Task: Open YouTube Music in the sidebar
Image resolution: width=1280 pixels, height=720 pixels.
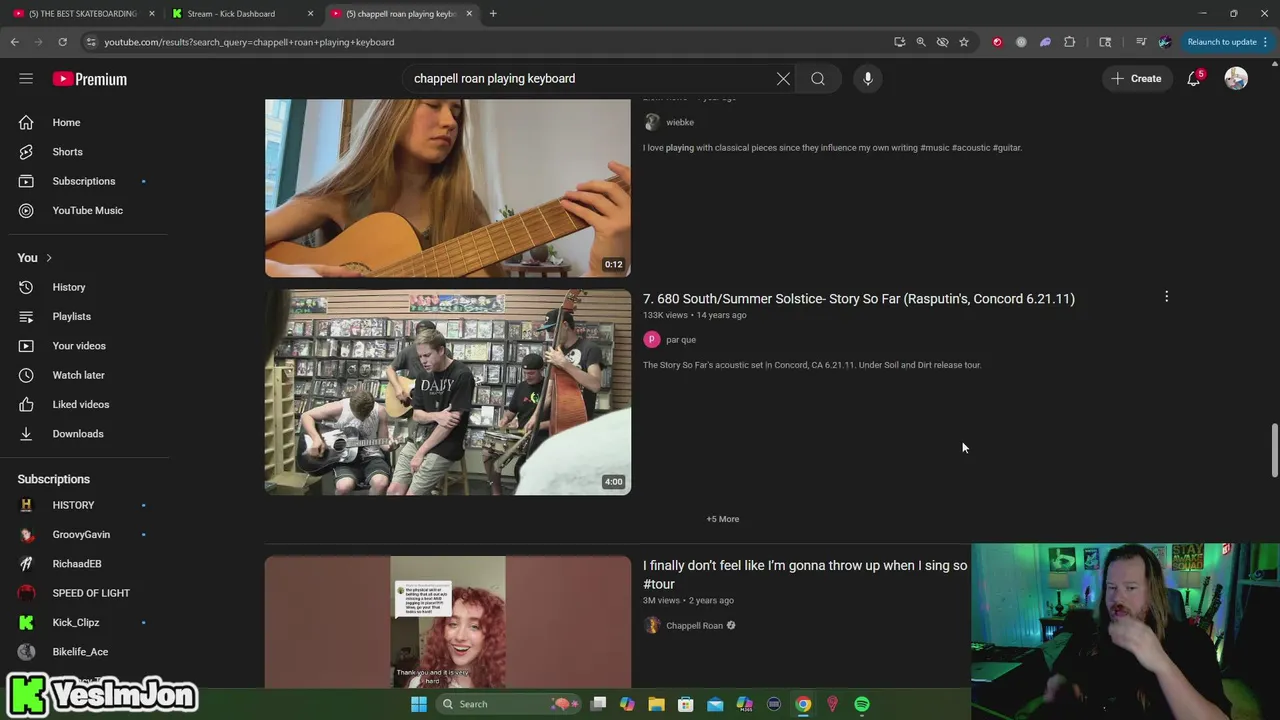Action: [x=85, y=210]
